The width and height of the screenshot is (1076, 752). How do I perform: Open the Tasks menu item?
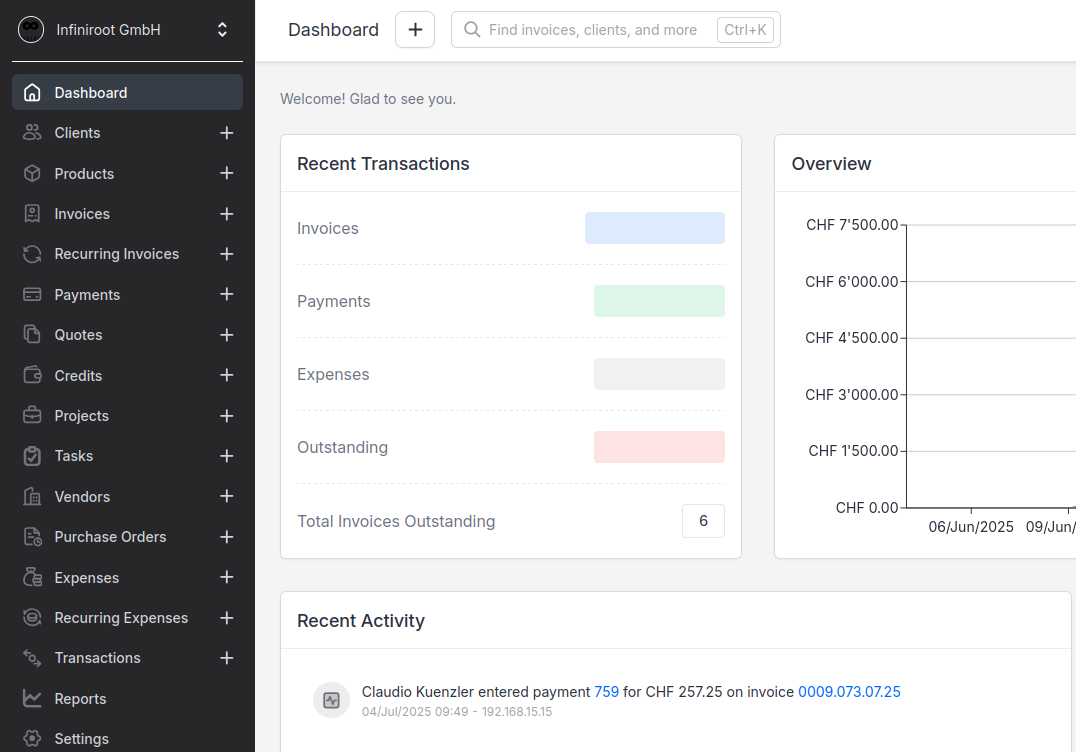(73, 456)
